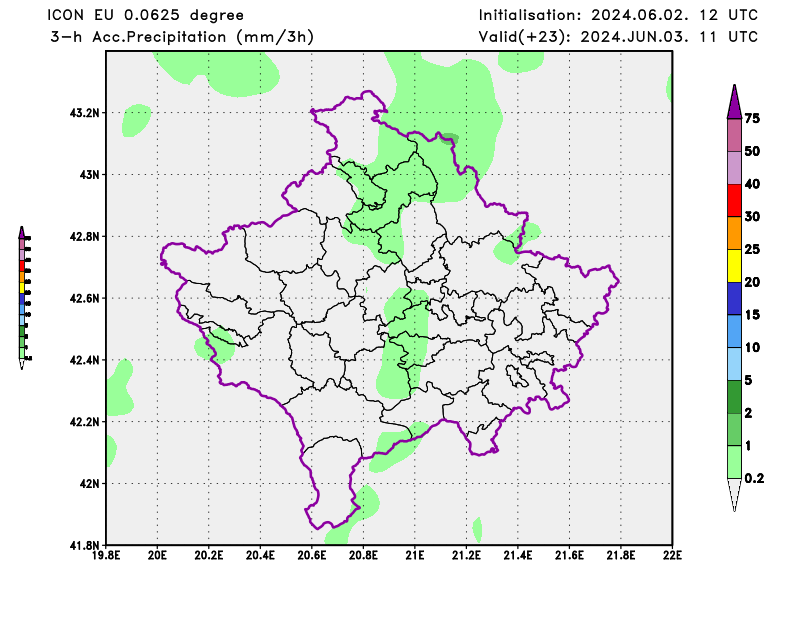Click the dark blue 15-20 mm legend swatch

click(x=734, y=299)
